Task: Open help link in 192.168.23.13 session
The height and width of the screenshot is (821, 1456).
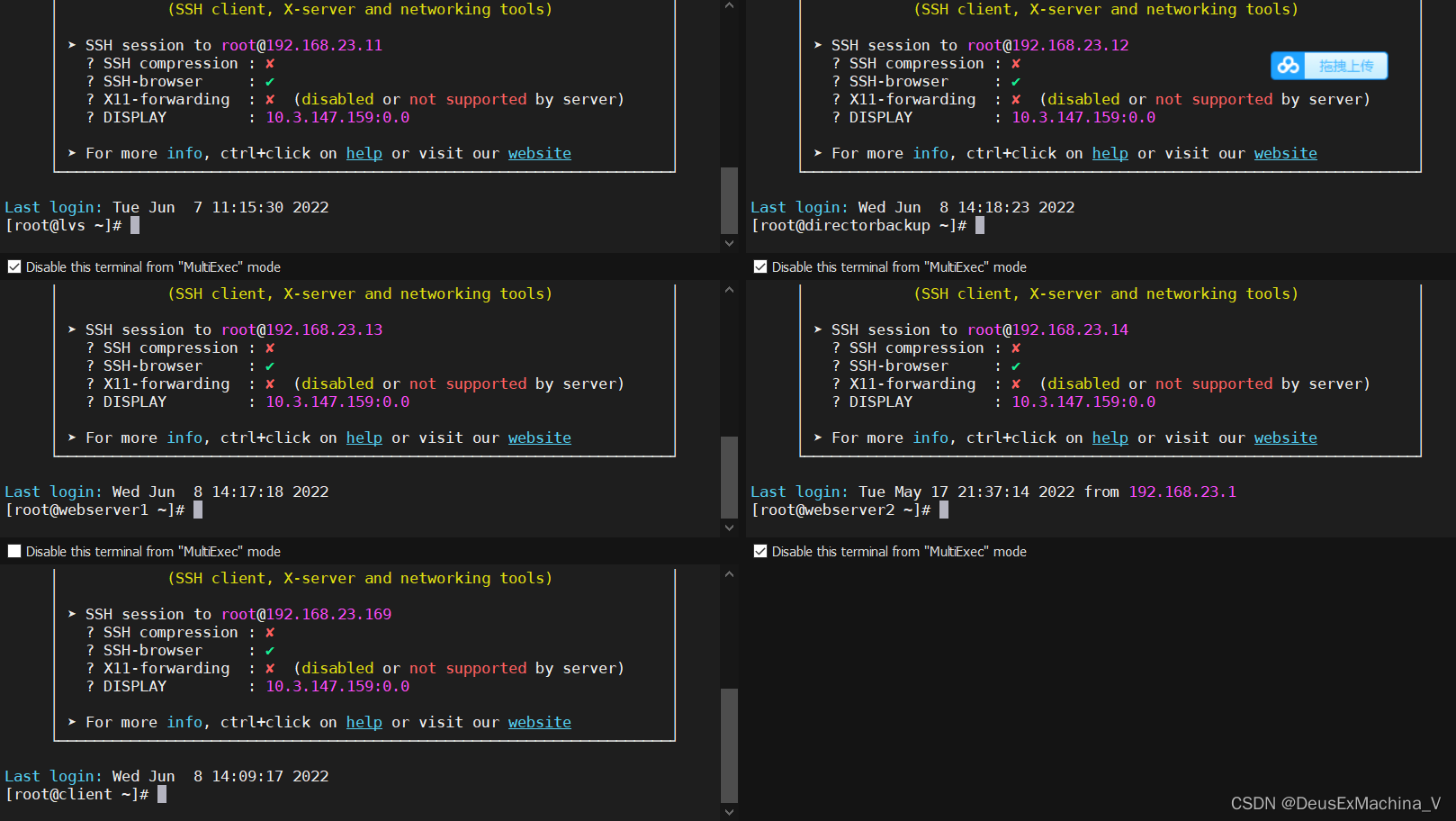Action: pyautogui.click(x=364, y=438)
